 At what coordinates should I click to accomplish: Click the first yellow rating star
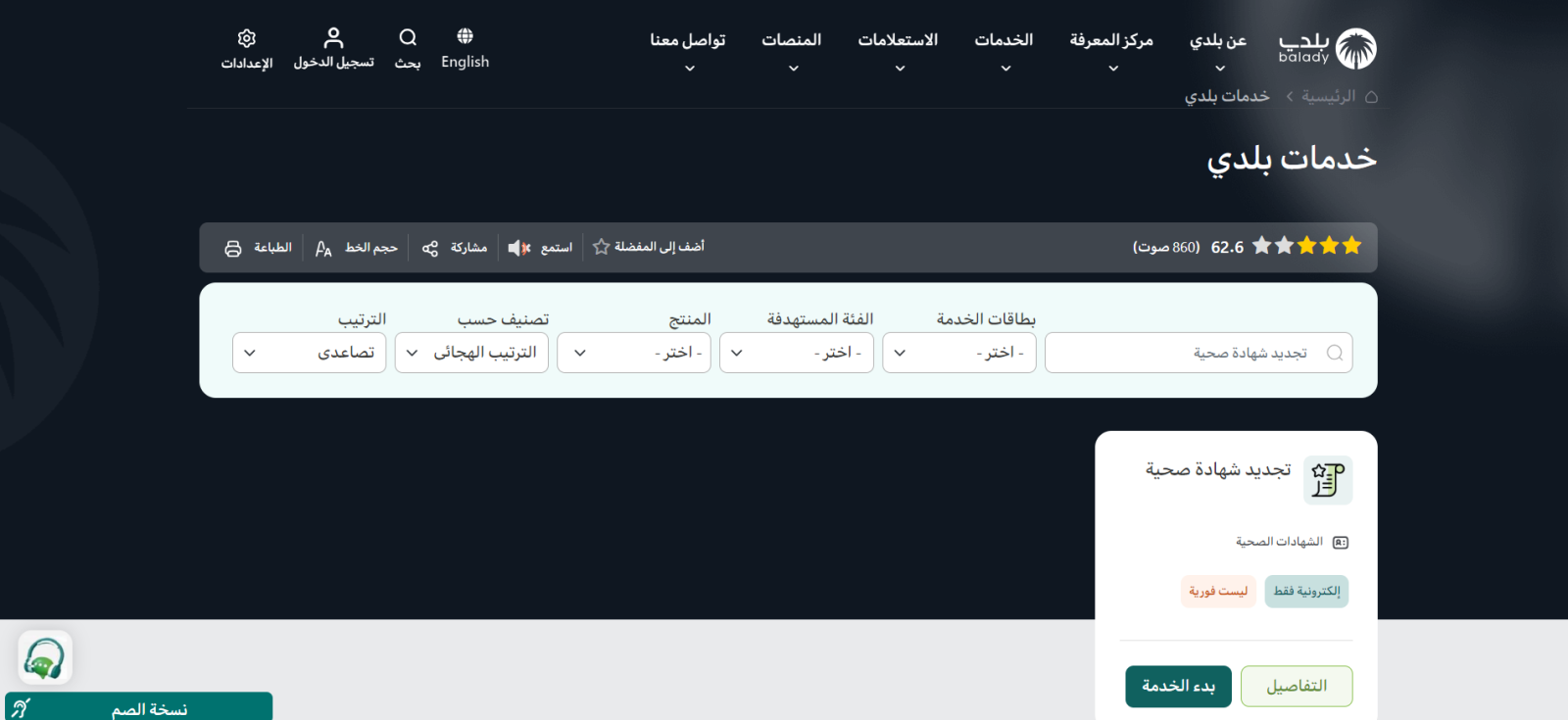pos(1352,246)
